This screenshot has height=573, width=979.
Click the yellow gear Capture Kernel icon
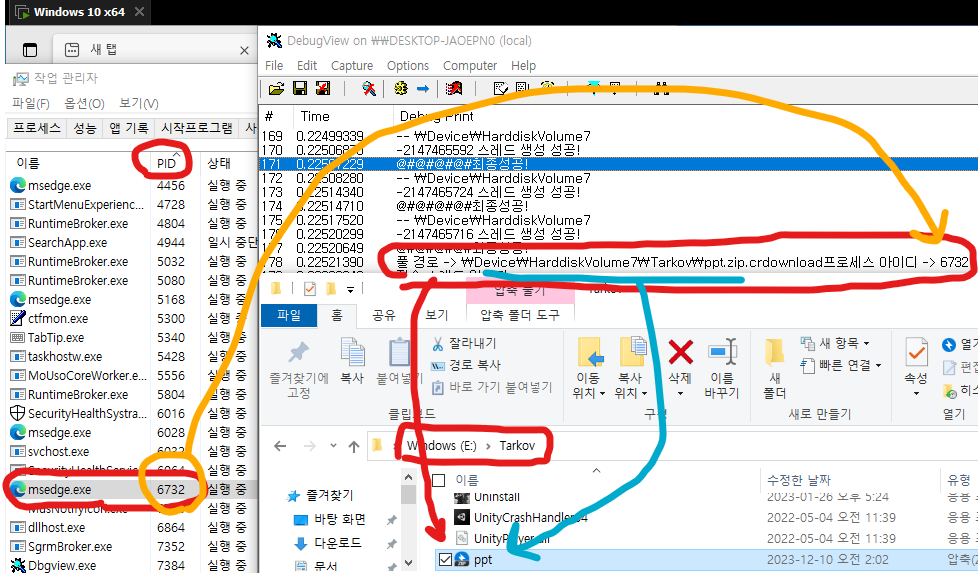401,89
